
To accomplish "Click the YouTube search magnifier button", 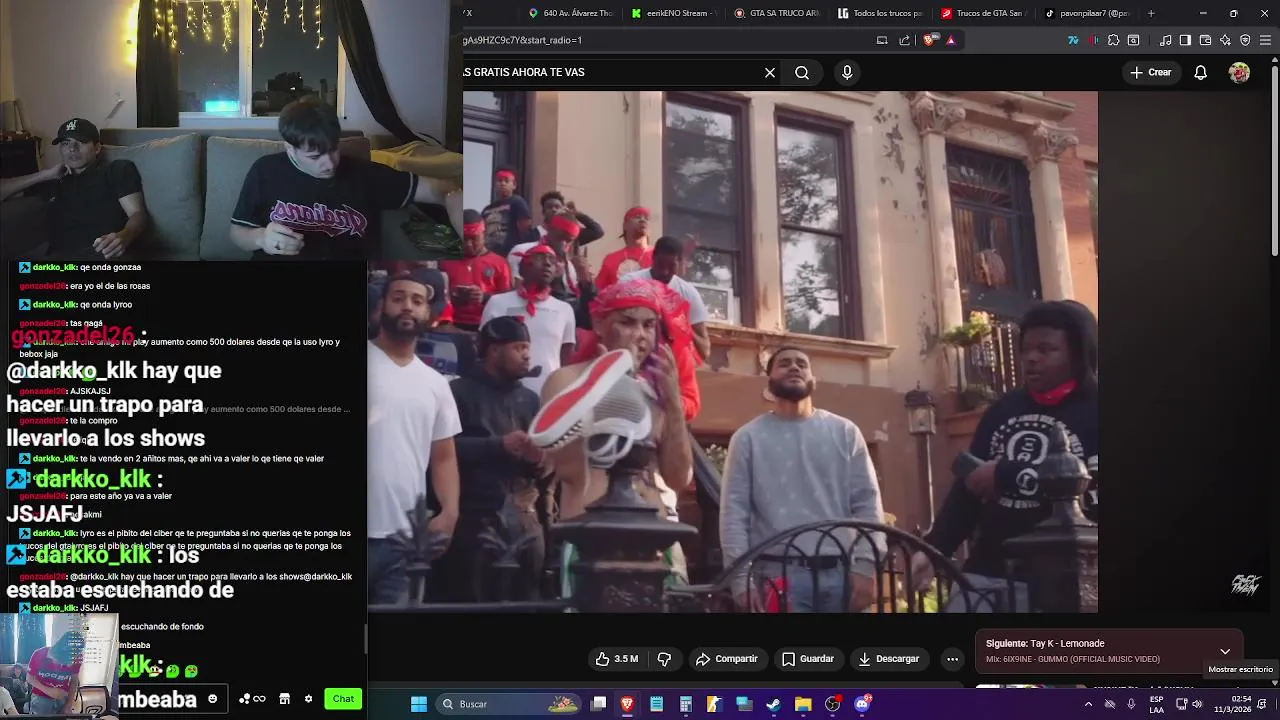I will pyautogui.click(x=802, y=72).
